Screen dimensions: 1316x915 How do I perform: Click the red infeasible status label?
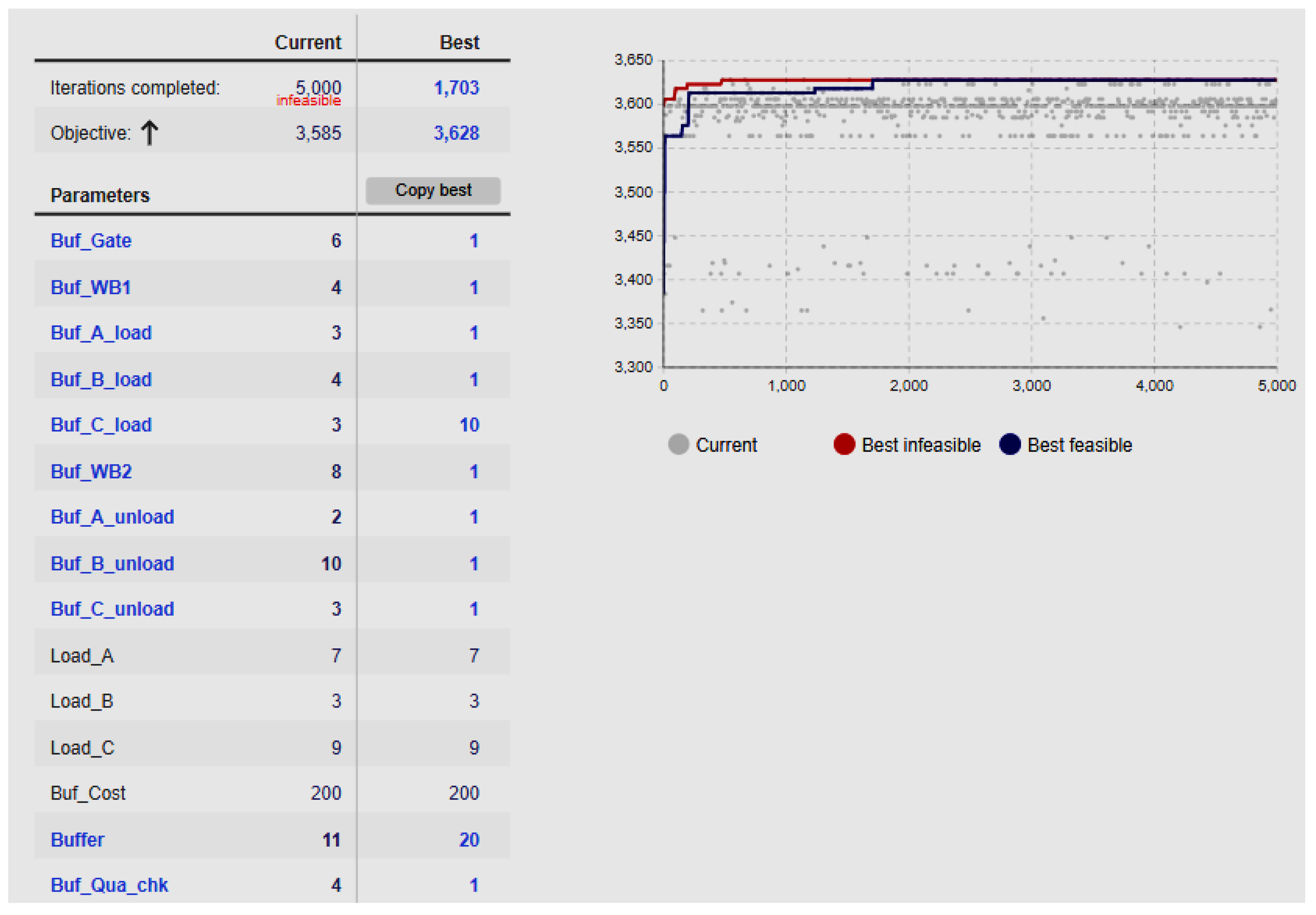point(308,101)
